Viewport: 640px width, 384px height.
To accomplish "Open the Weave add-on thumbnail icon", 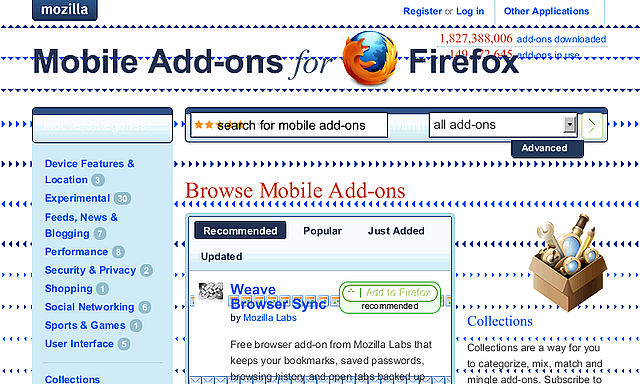I will tap(211, 291).
